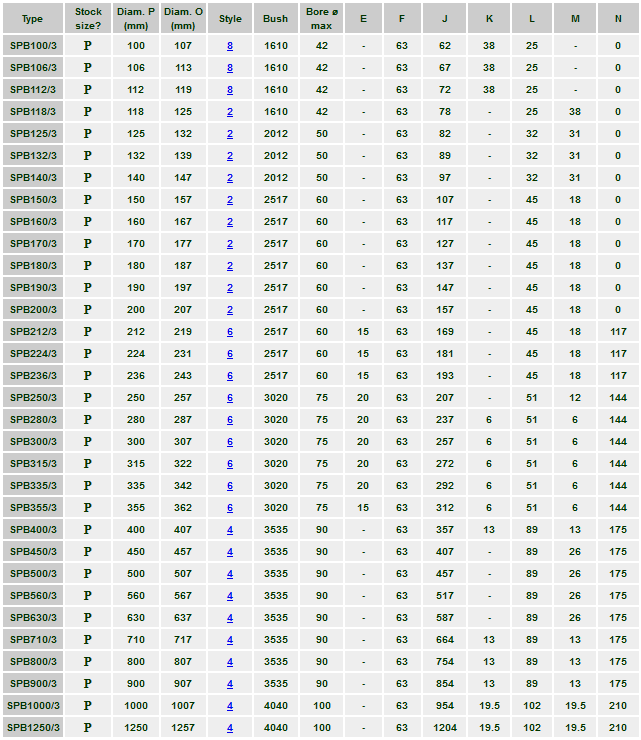
Task: Follow Style 4 link for SPB630/3
Action: [230, 618]
